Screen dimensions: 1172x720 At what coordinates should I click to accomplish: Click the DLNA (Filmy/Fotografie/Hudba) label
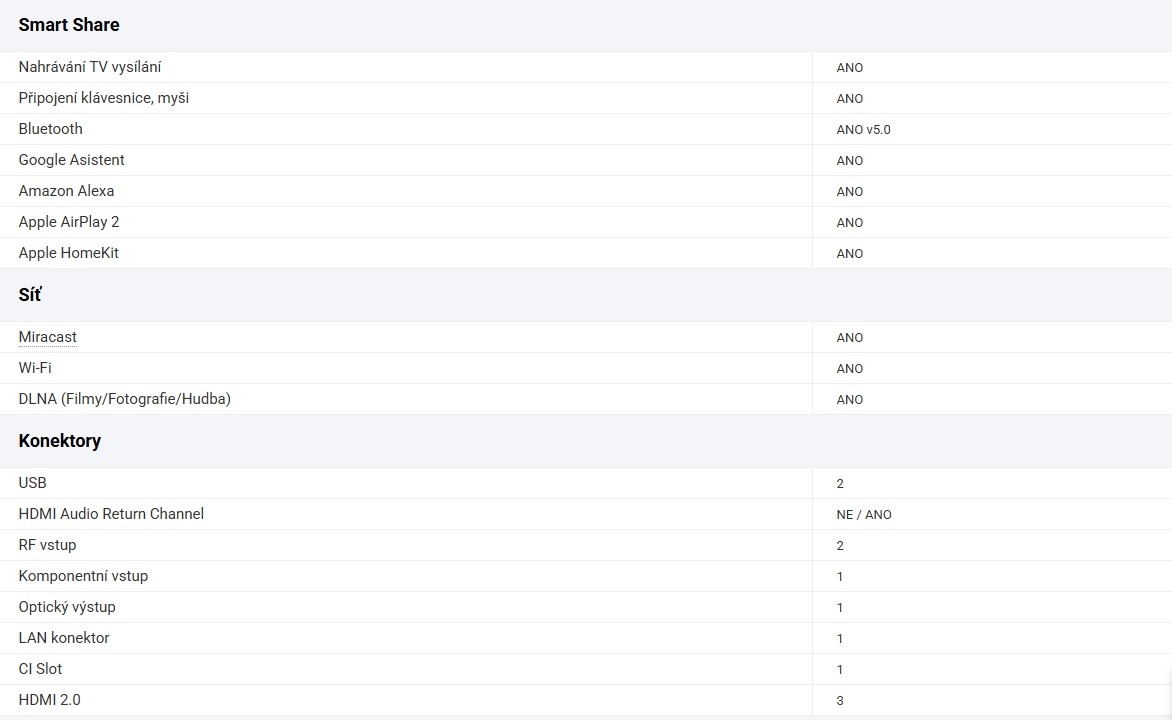(x=125, y=399)
